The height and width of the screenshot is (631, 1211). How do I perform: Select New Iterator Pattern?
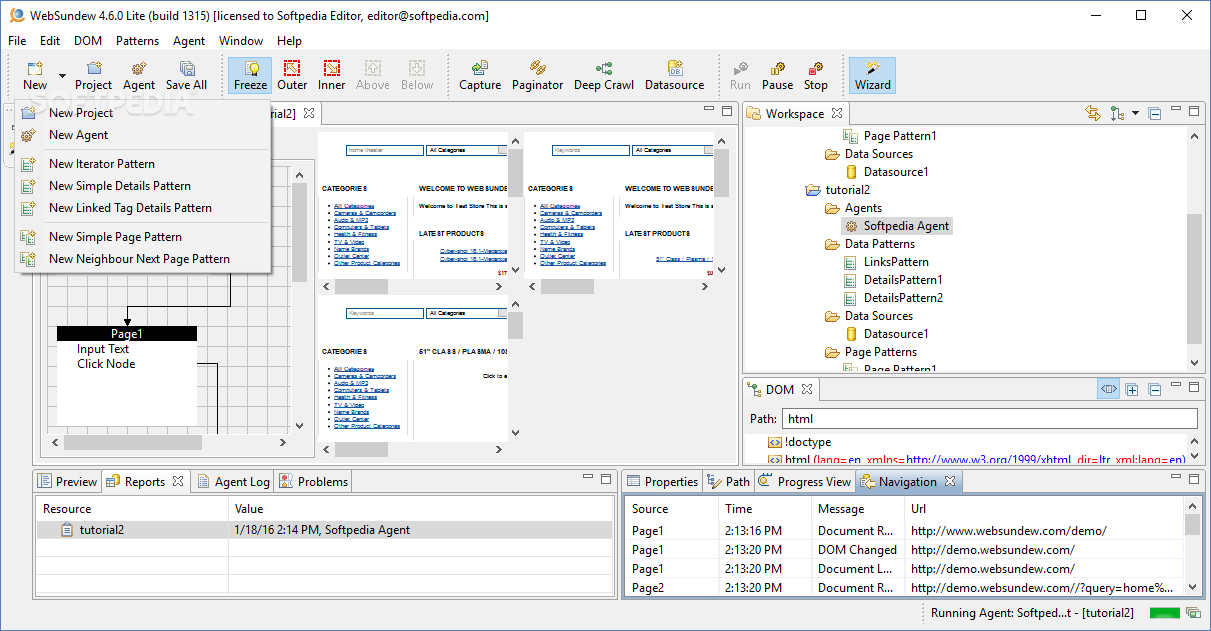coord(102,164)
